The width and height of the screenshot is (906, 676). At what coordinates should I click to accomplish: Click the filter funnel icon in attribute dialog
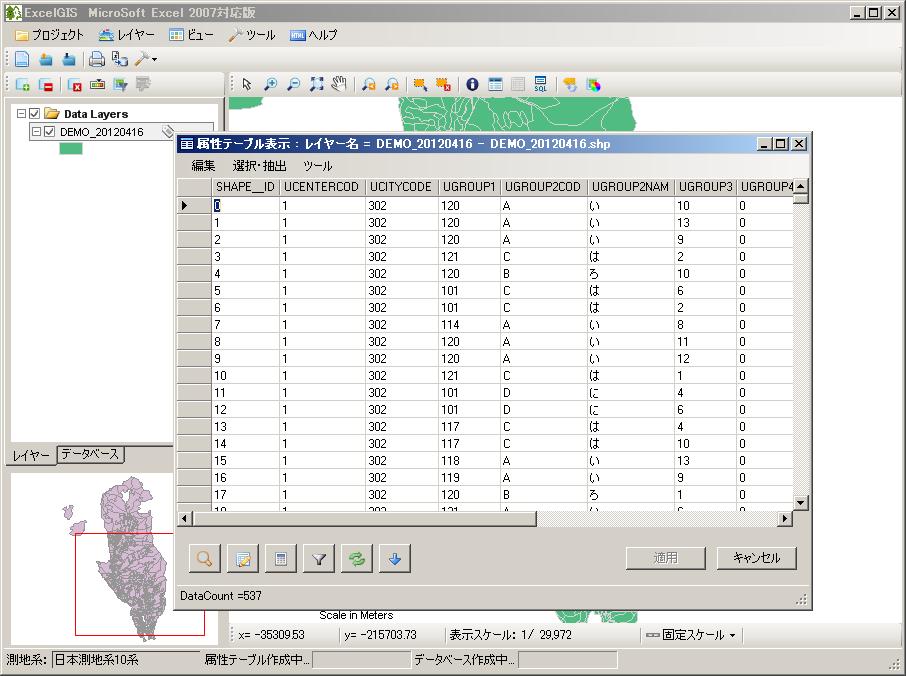[318, 558]
